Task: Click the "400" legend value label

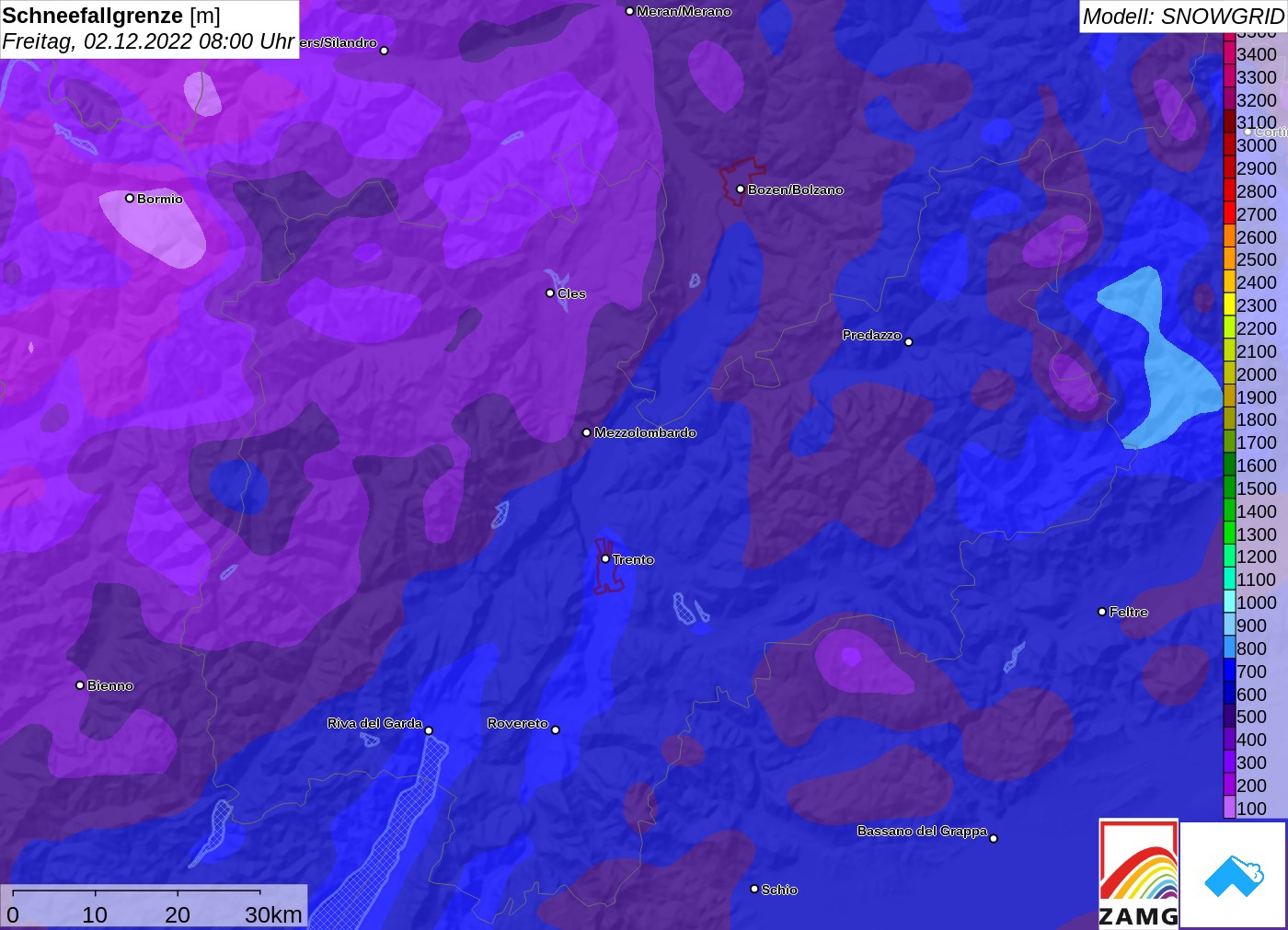Action: tap(1251, 740)
